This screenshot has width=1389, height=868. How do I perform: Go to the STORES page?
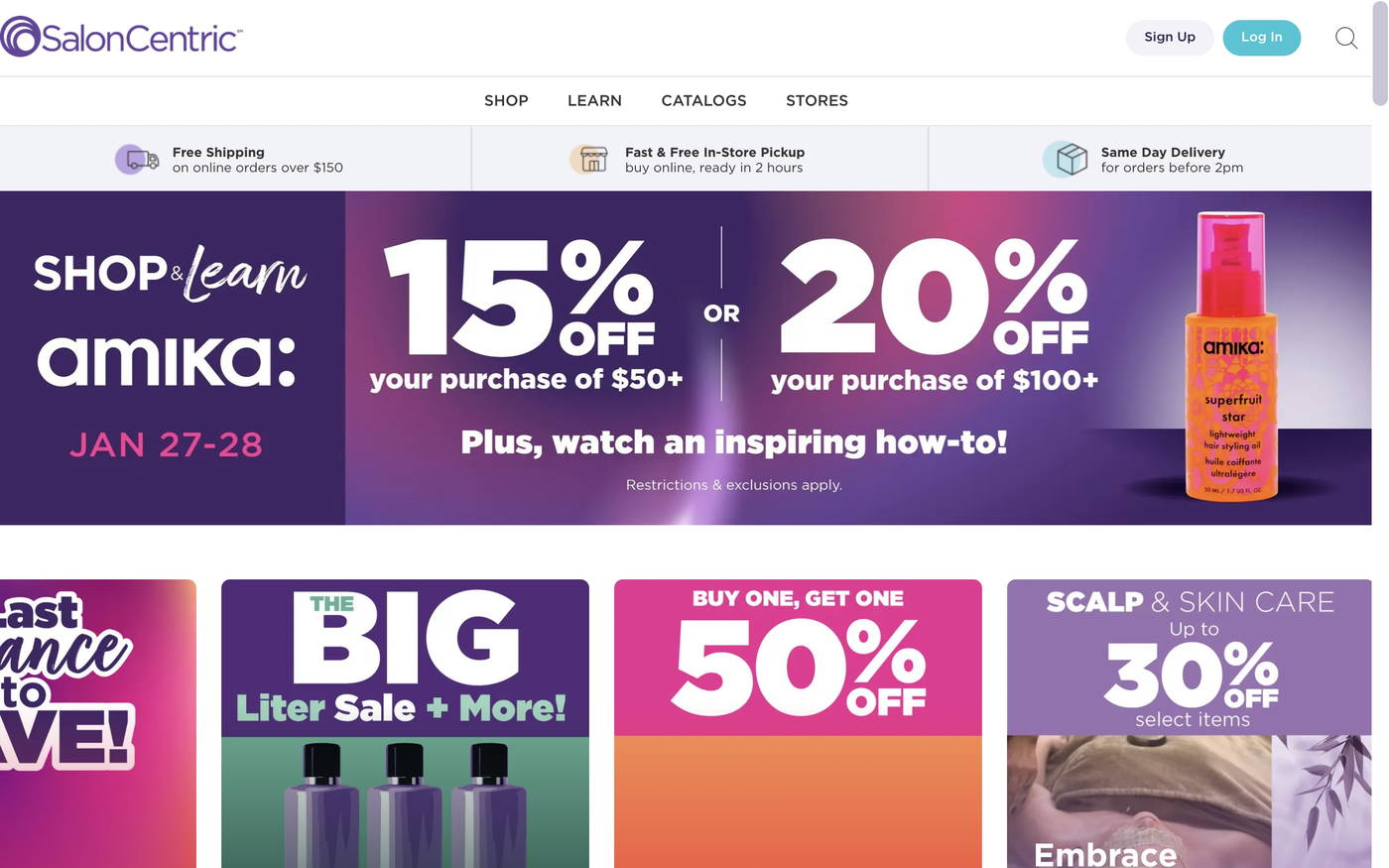pyautogui.click(x=817, y=100)
